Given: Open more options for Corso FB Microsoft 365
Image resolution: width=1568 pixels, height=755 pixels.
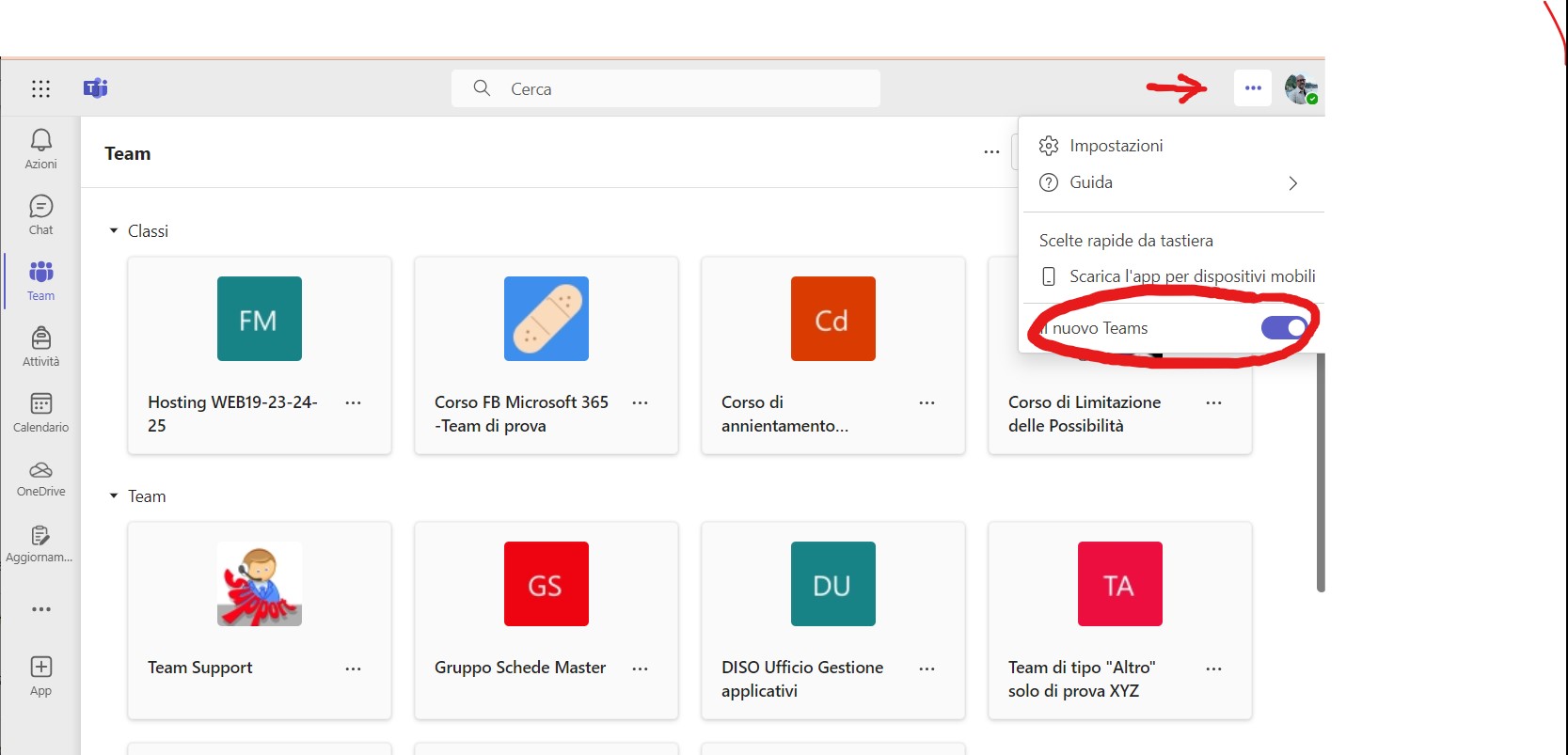Looking at the screenshot, I should (641, 402).
